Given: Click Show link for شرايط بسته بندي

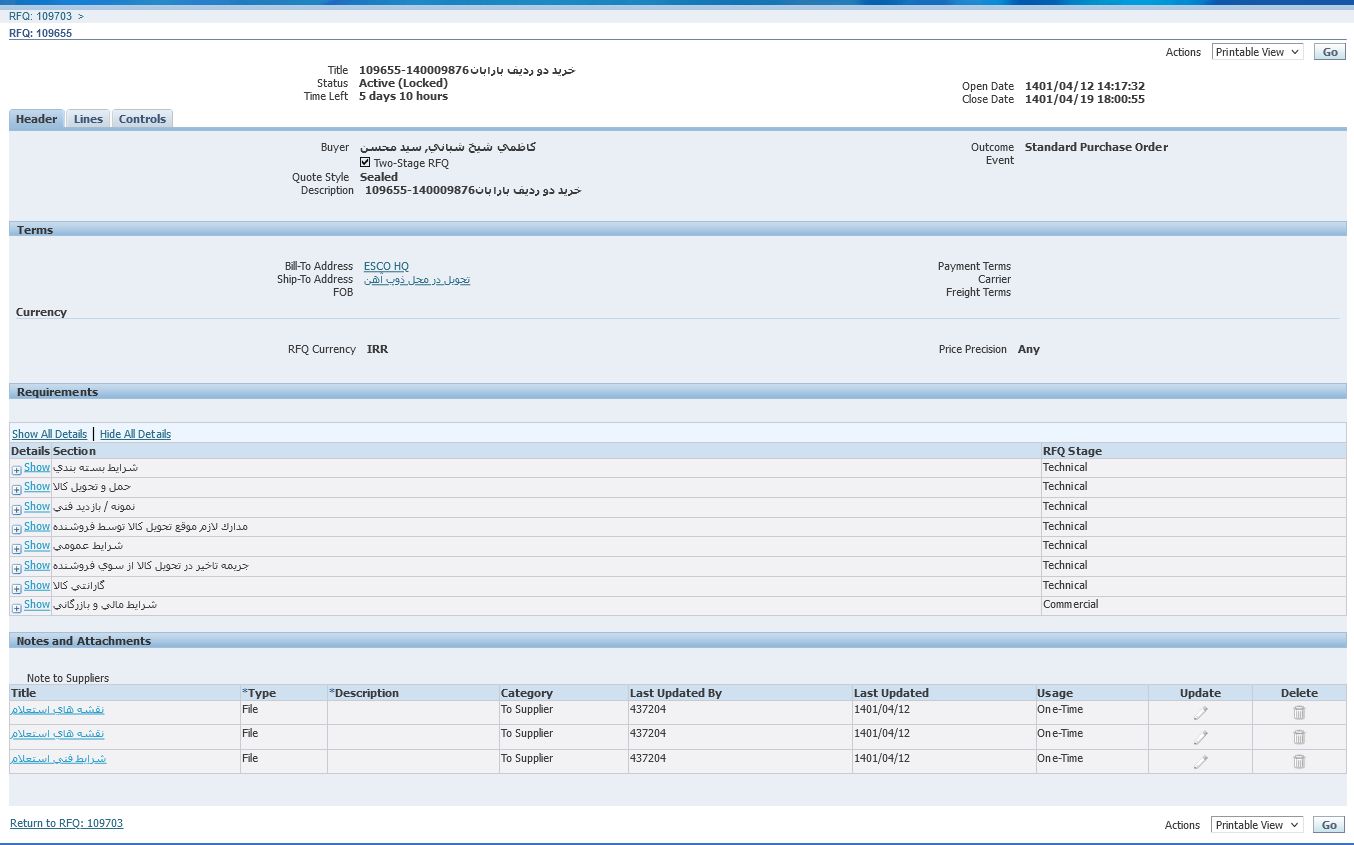Looking at the screenshot, I should point(37,467).
